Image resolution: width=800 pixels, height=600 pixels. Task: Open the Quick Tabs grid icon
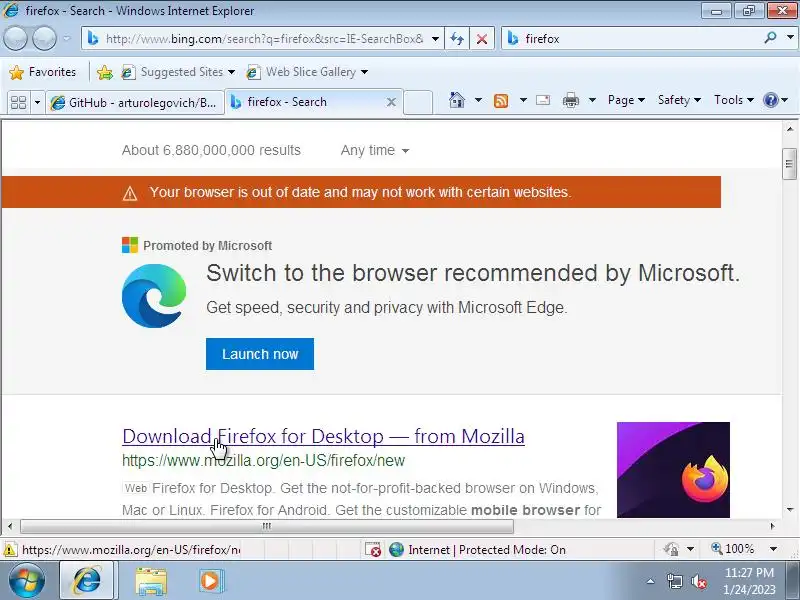(x=18, y=103)
